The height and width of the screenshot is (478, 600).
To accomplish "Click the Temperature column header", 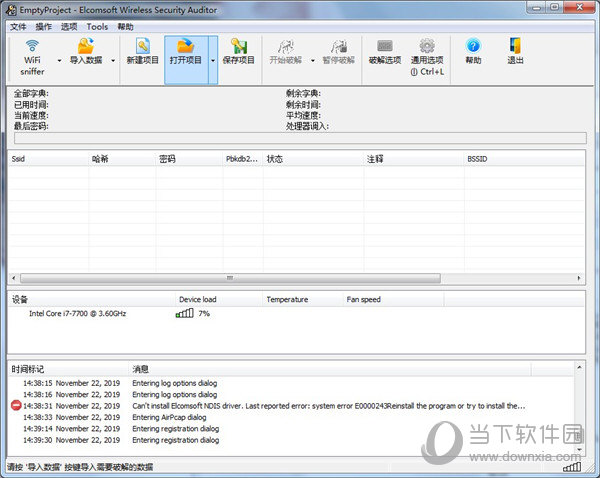I will pos(303,300).
